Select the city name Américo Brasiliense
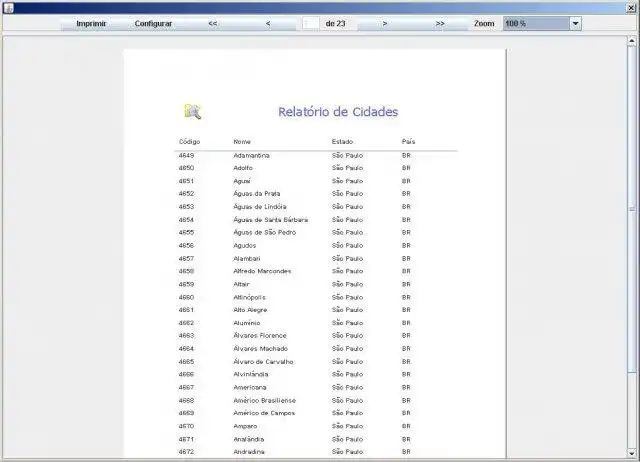 coord(264,400)
